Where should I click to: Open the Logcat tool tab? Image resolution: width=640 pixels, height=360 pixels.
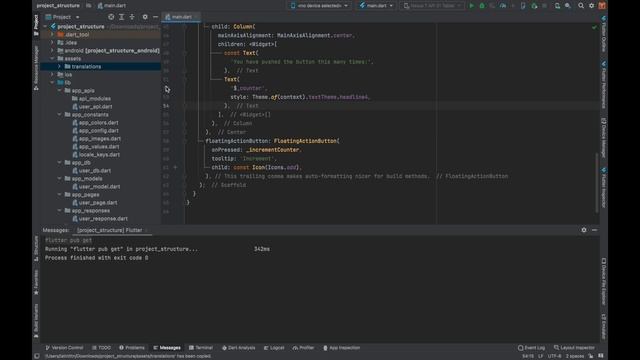(x=274, y=348)
